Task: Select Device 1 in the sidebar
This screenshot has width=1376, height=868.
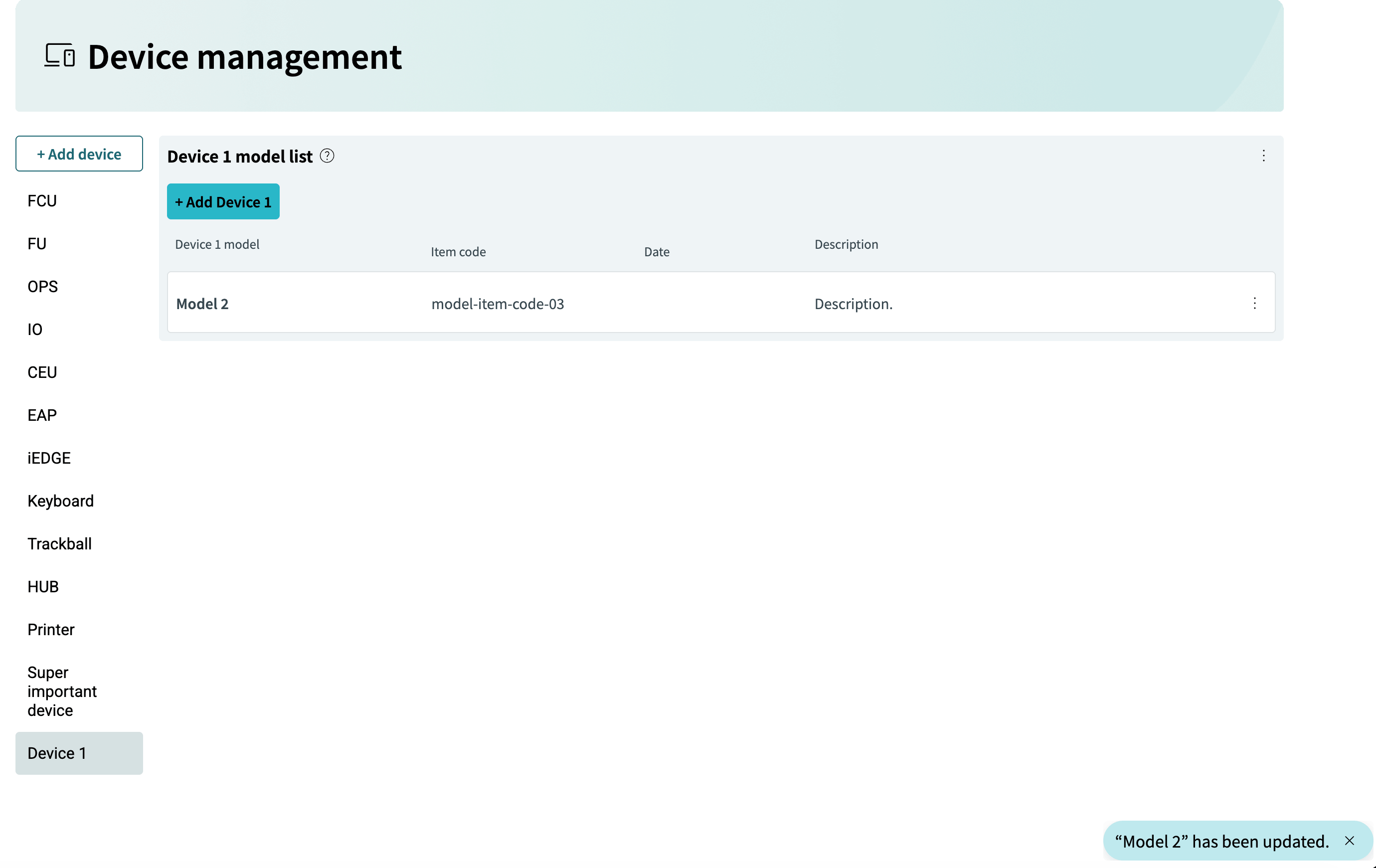Action: [79, 753]
